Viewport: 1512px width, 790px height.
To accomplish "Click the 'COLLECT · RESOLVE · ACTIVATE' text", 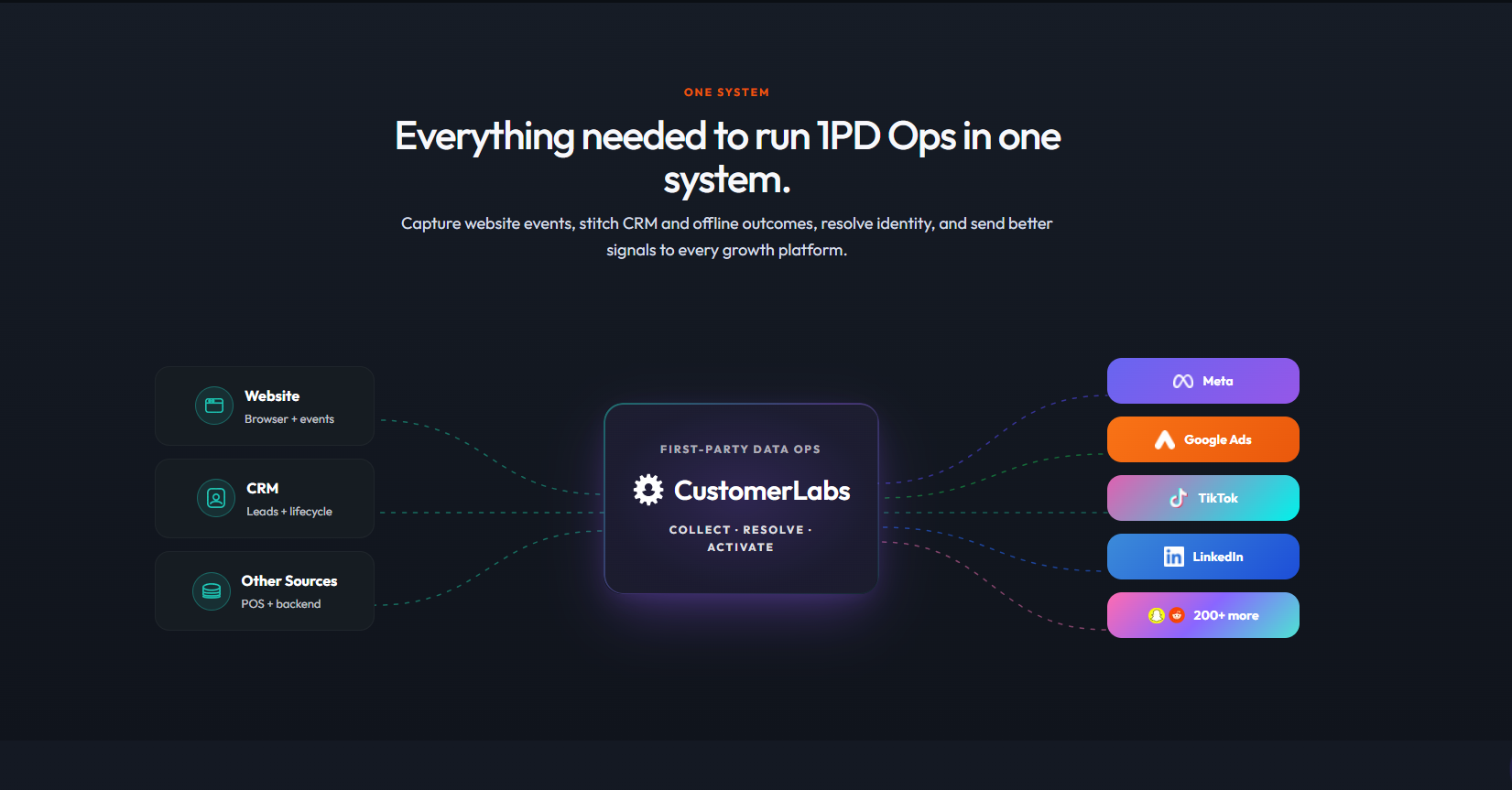I will click(x=741, y=538).
